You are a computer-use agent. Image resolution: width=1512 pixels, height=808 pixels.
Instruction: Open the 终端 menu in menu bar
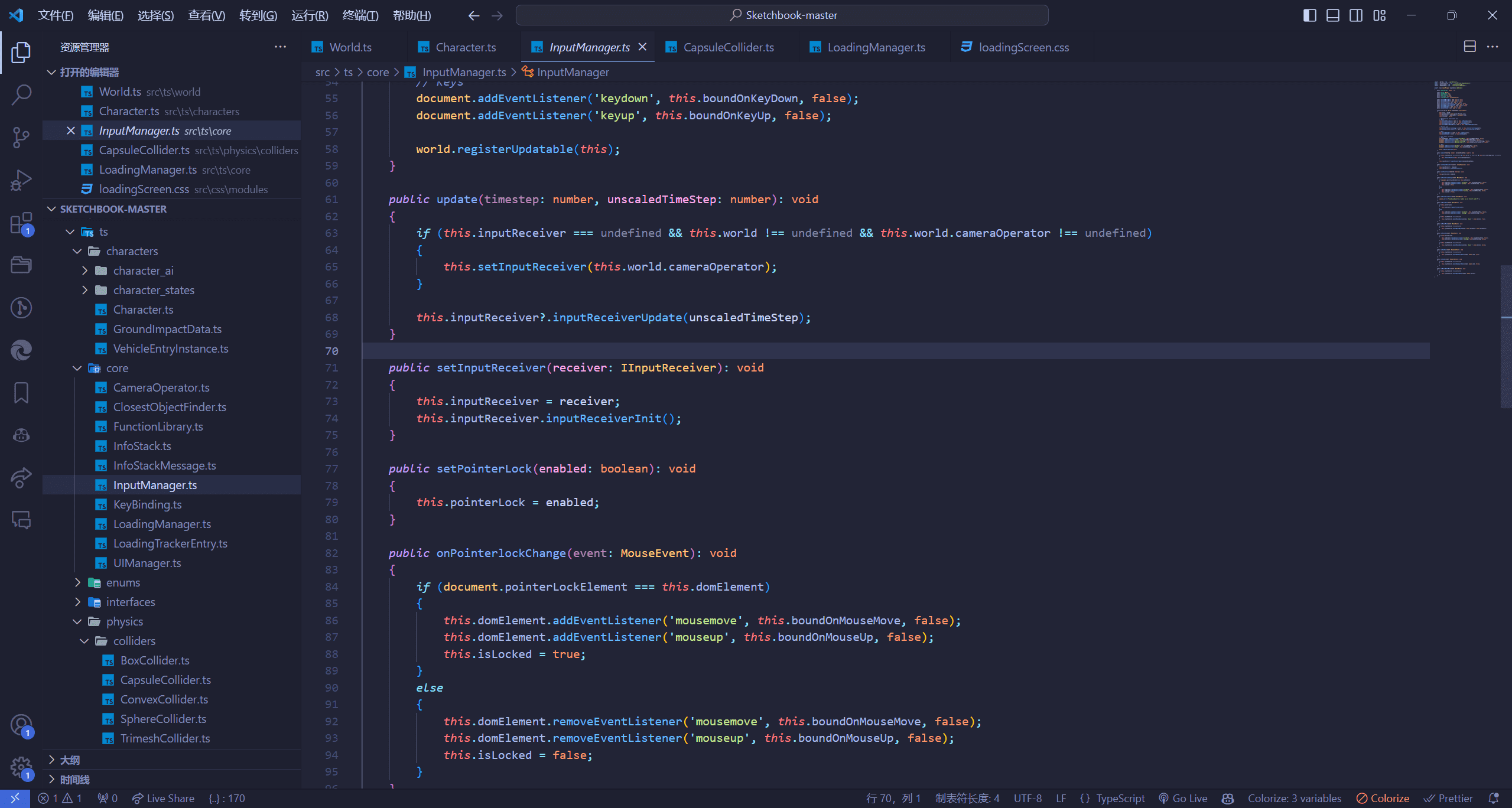[362, 14]
